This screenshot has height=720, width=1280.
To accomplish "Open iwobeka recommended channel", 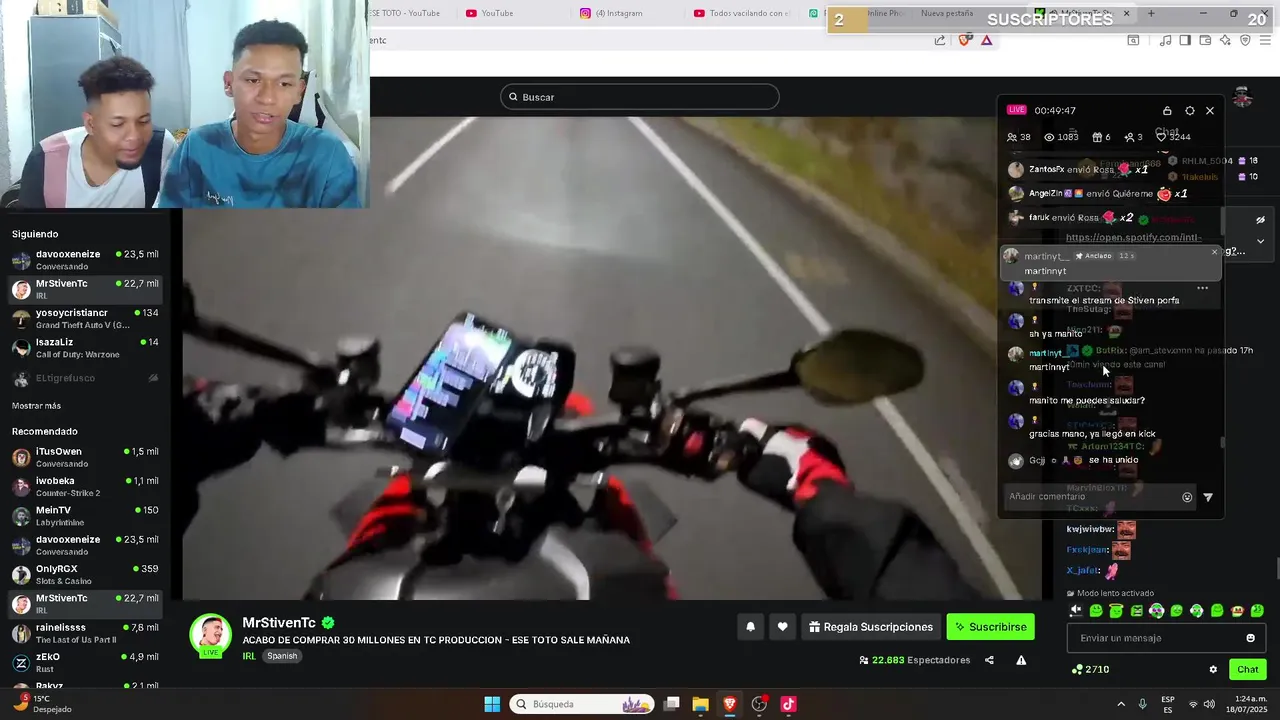I will click(x=85, y=486).
